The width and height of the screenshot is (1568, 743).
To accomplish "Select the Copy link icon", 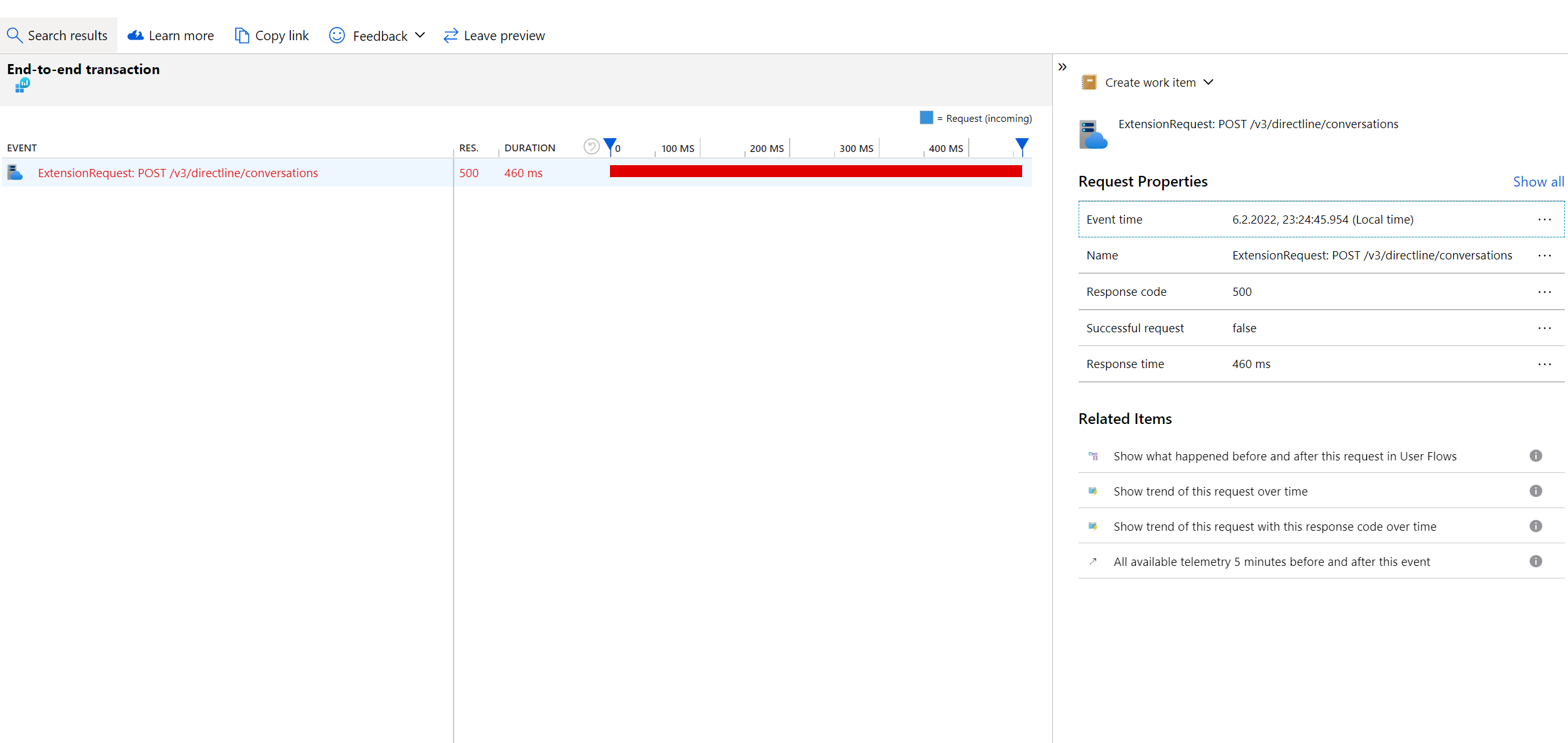I will [x=241, y=35].
